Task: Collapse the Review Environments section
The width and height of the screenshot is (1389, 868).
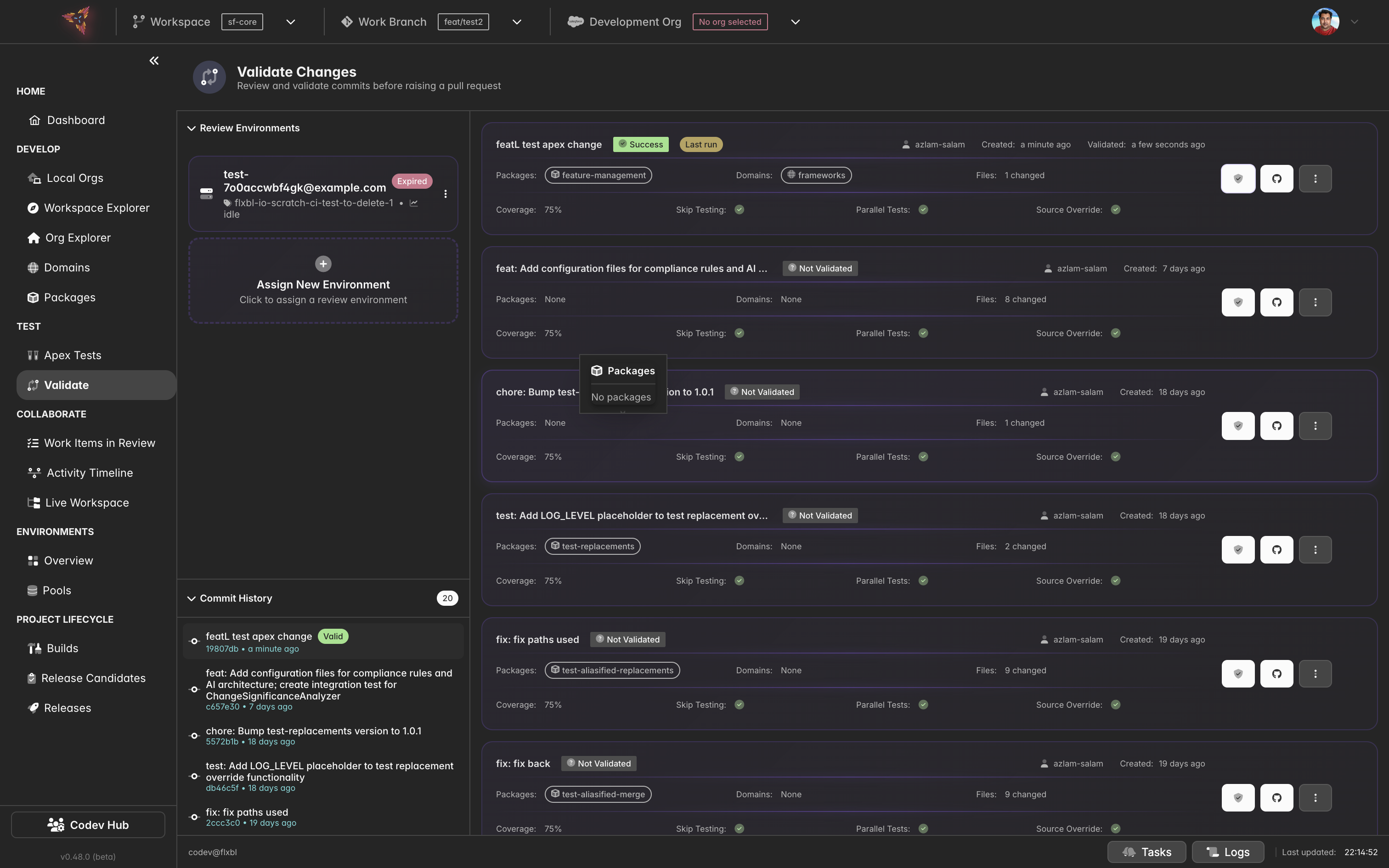Action: [x=192, y=128]
